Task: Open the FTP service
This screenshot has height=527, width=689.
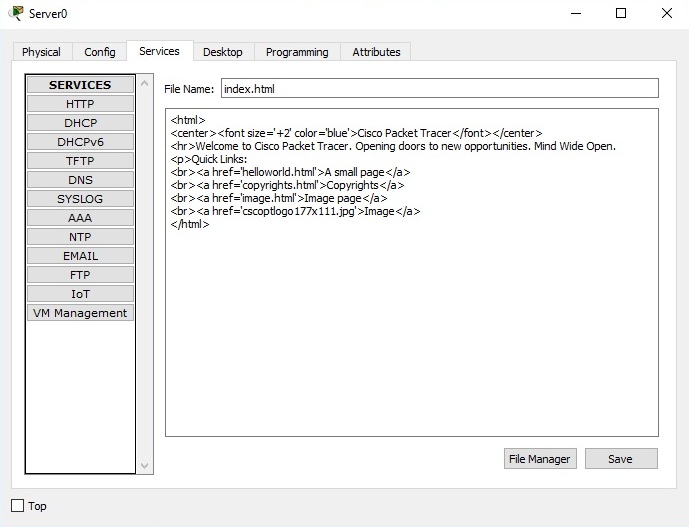Action: click(x=80, y=275)
